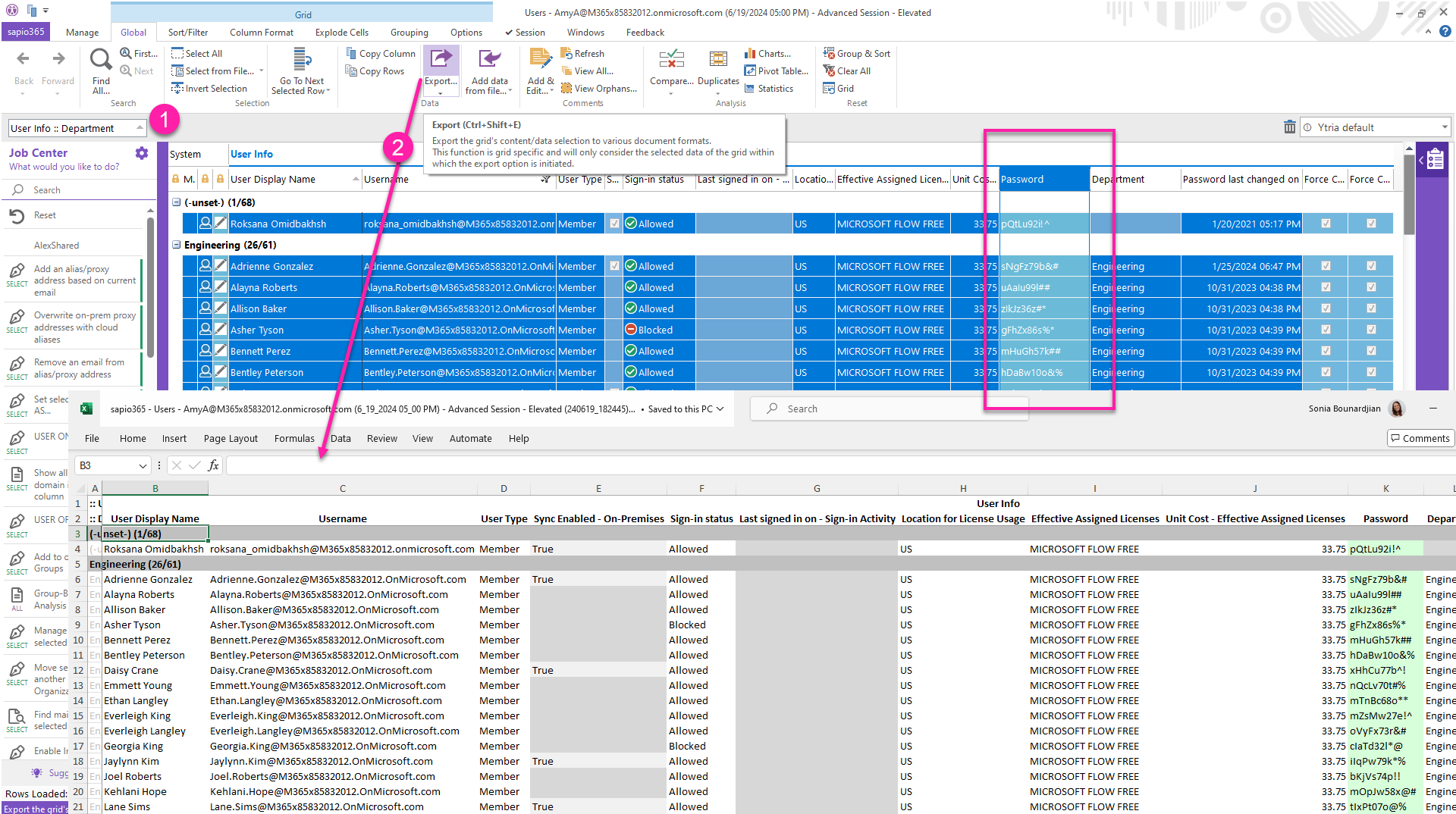1456x814 pixels.
Task: Toggle first Force Change checkbox for Bennett Perez
Action: [x=1326, y=351]
